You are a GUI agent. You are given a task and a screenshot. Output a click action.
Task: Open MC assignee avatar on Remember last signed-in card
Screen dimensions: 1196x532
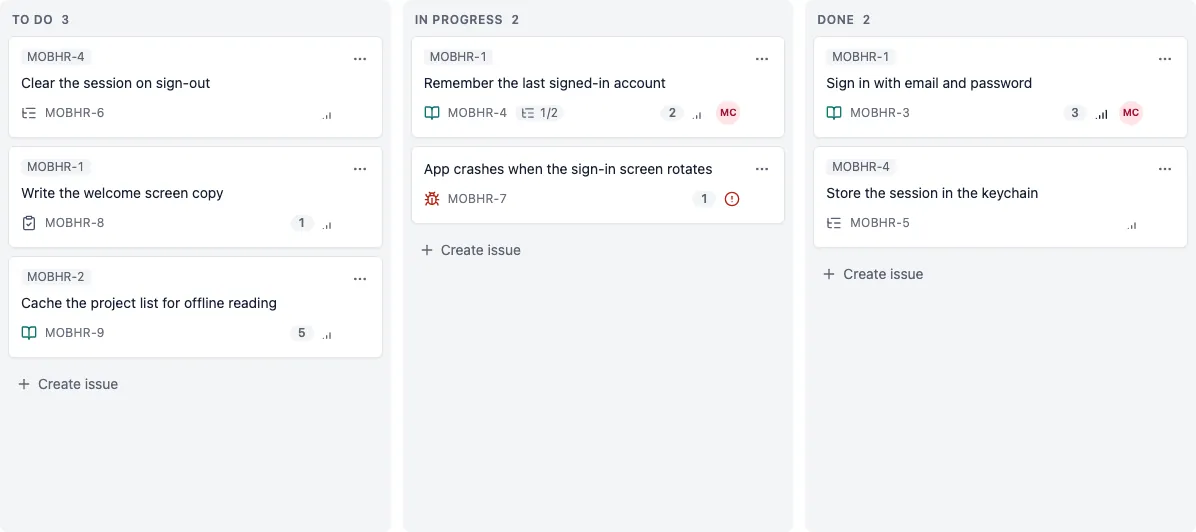728,113
